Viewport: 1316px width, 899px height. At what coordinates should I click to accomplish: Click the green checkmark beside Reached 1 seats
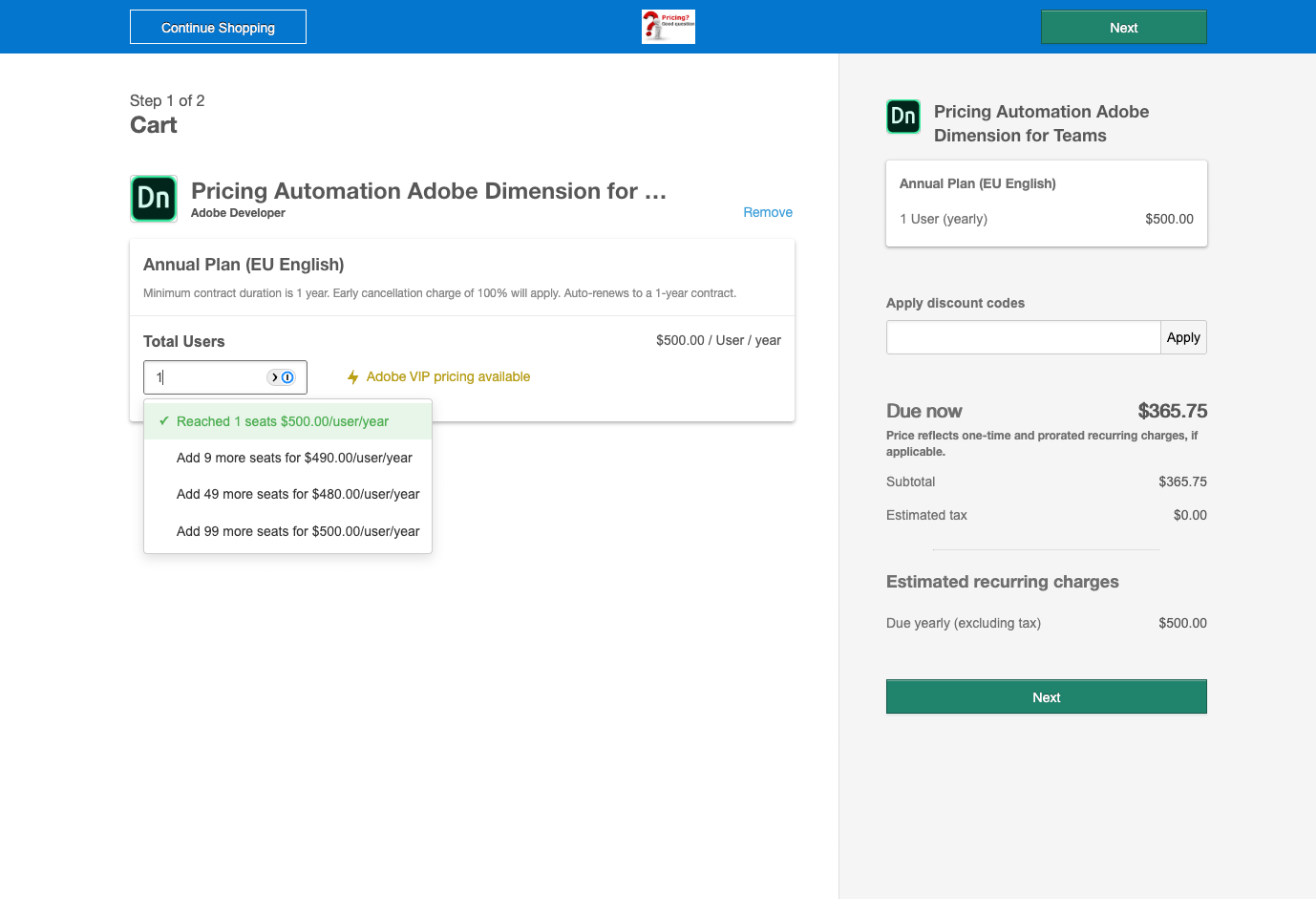pyautogui.click(x=164, y=421)
